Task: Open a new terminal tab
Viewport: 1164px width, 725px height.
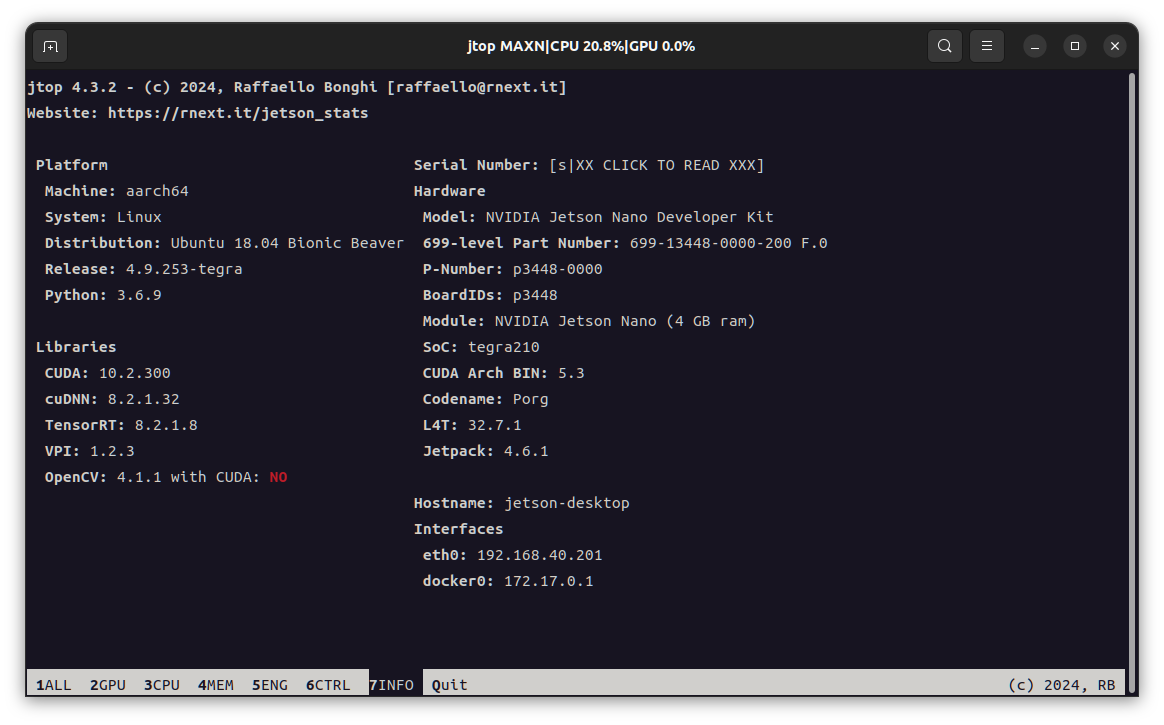Action: [x=50, y=47]
